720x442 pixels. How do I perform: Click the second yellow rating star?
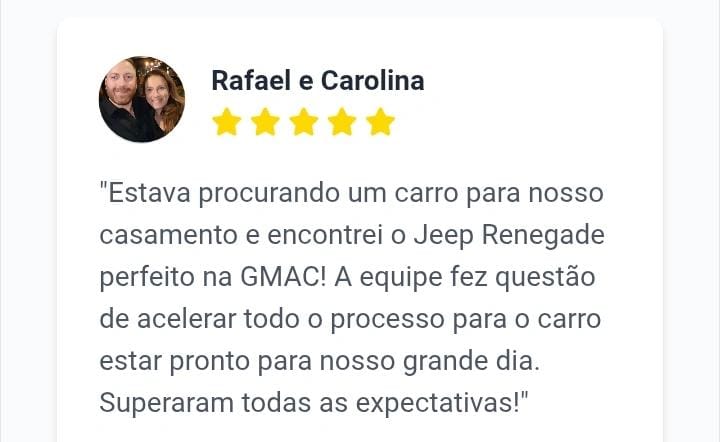tap(265, 123)
